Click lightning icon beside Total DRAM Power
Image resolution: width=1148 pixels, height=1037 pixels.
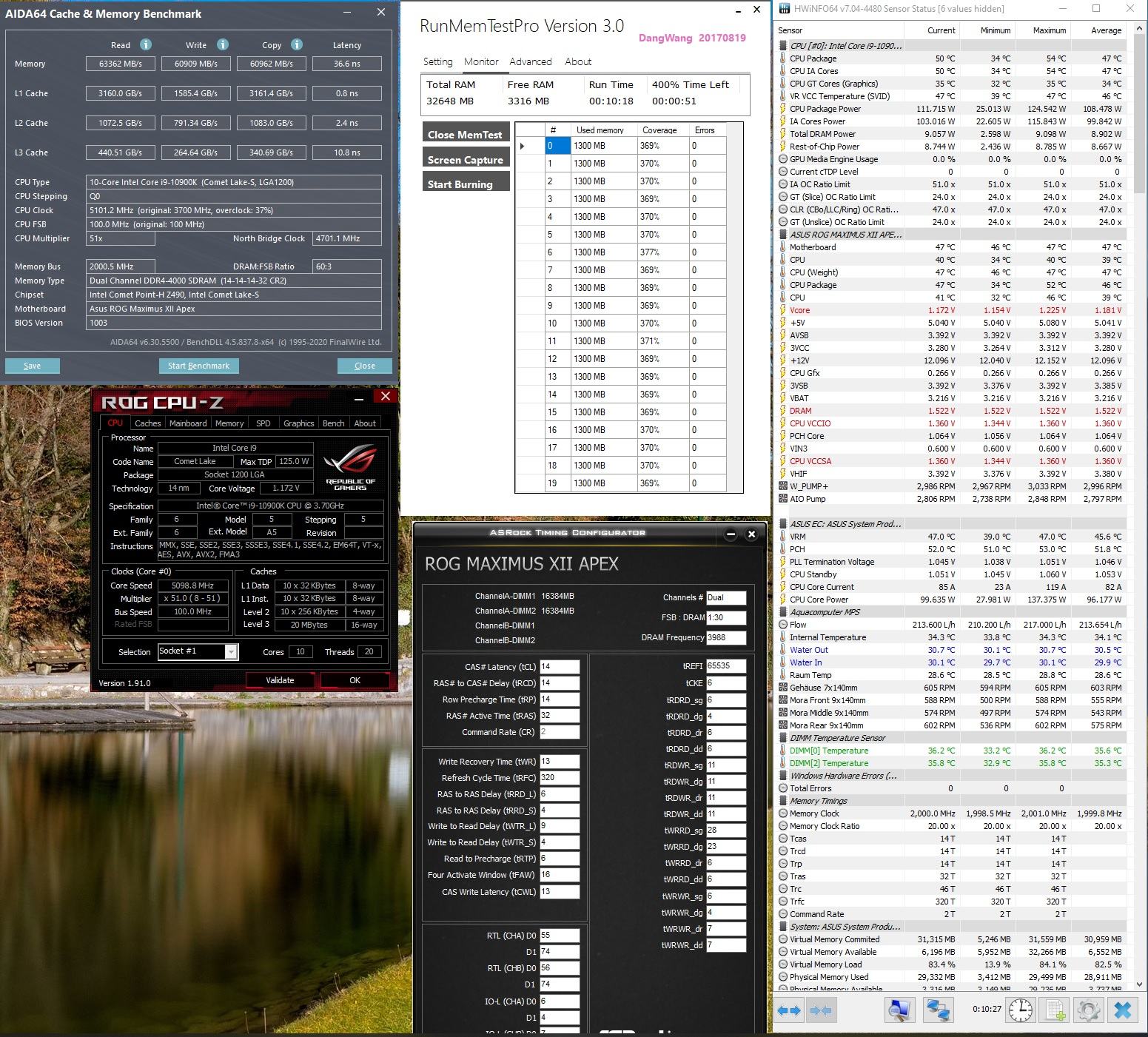783,134
